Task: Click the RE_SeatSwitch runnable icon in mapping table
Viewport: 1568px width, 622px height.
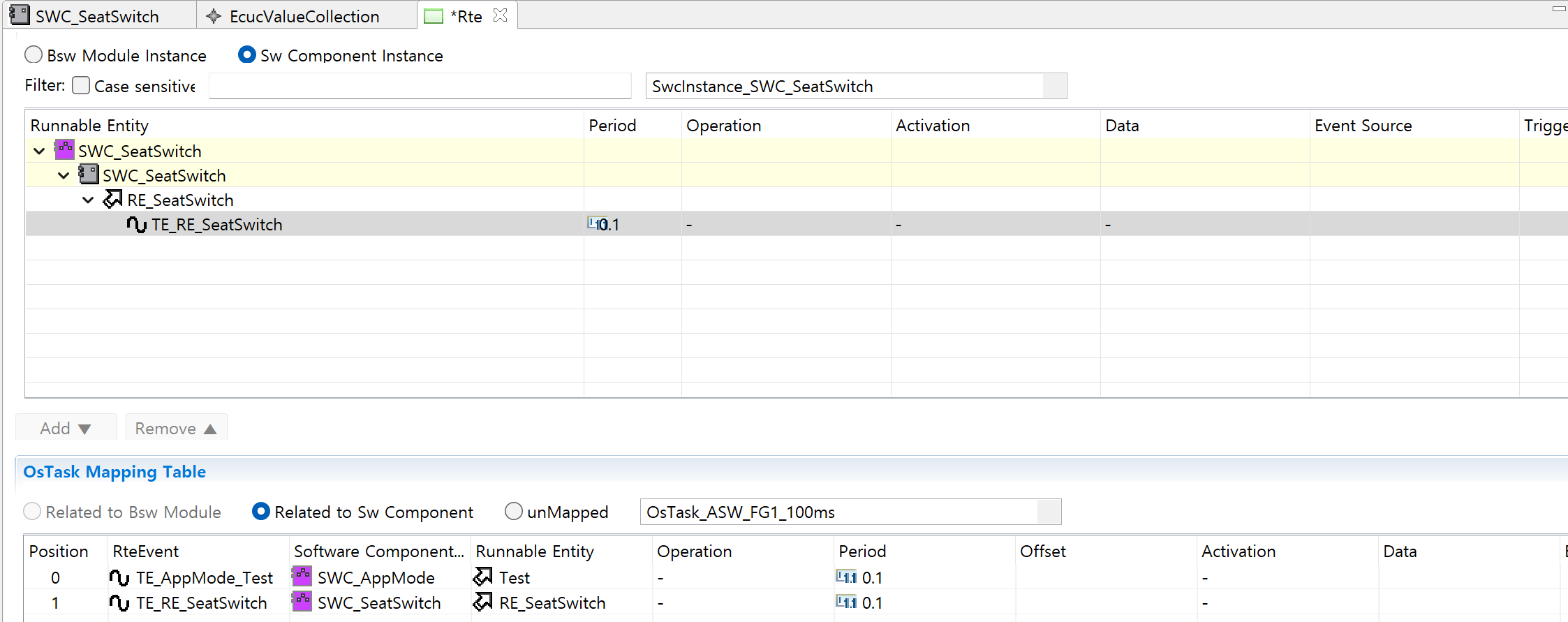Action: [x=483, y=602]
